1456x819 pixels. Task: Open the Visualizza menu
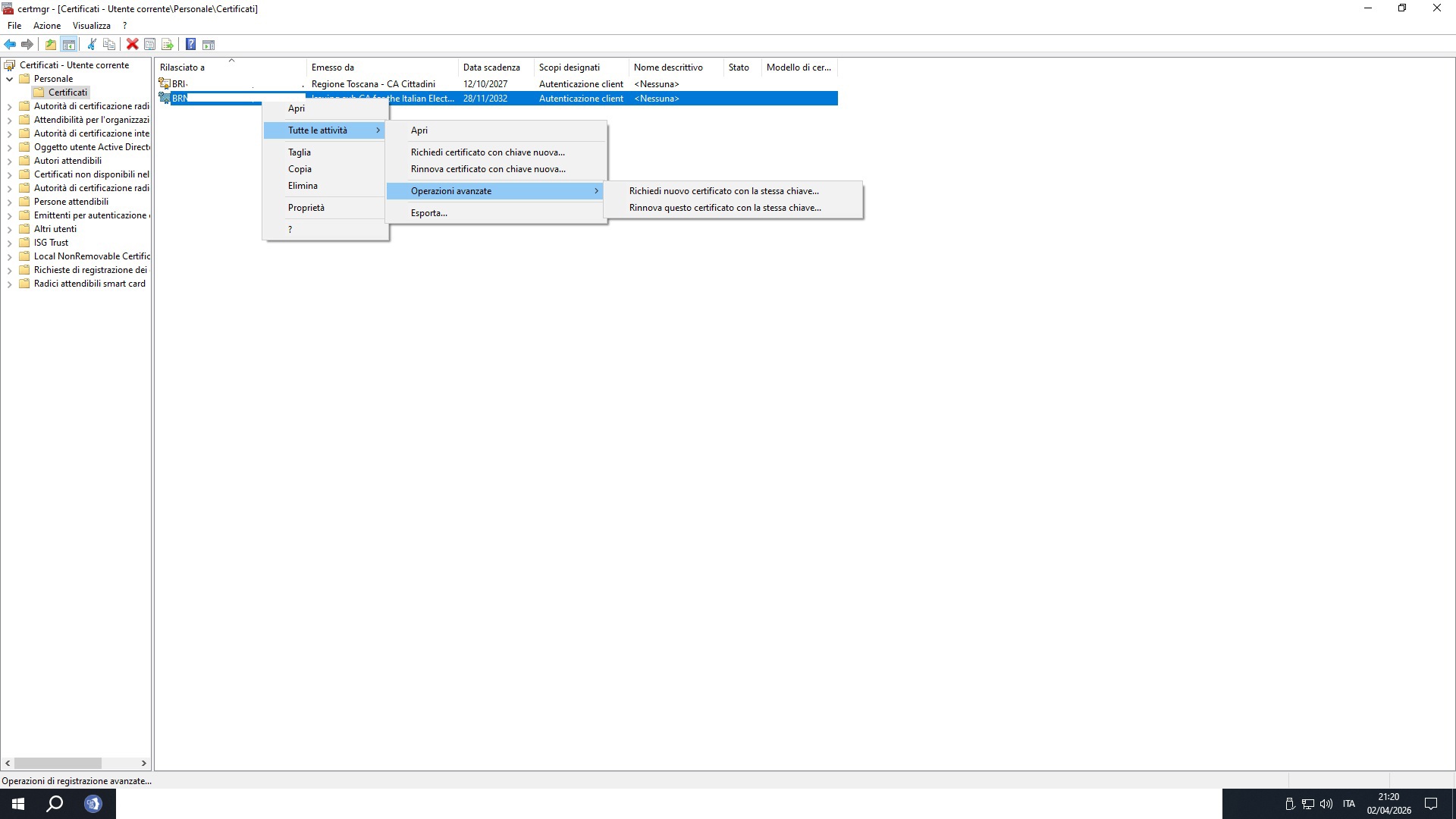pyautogui.click(x=92, y=26)
